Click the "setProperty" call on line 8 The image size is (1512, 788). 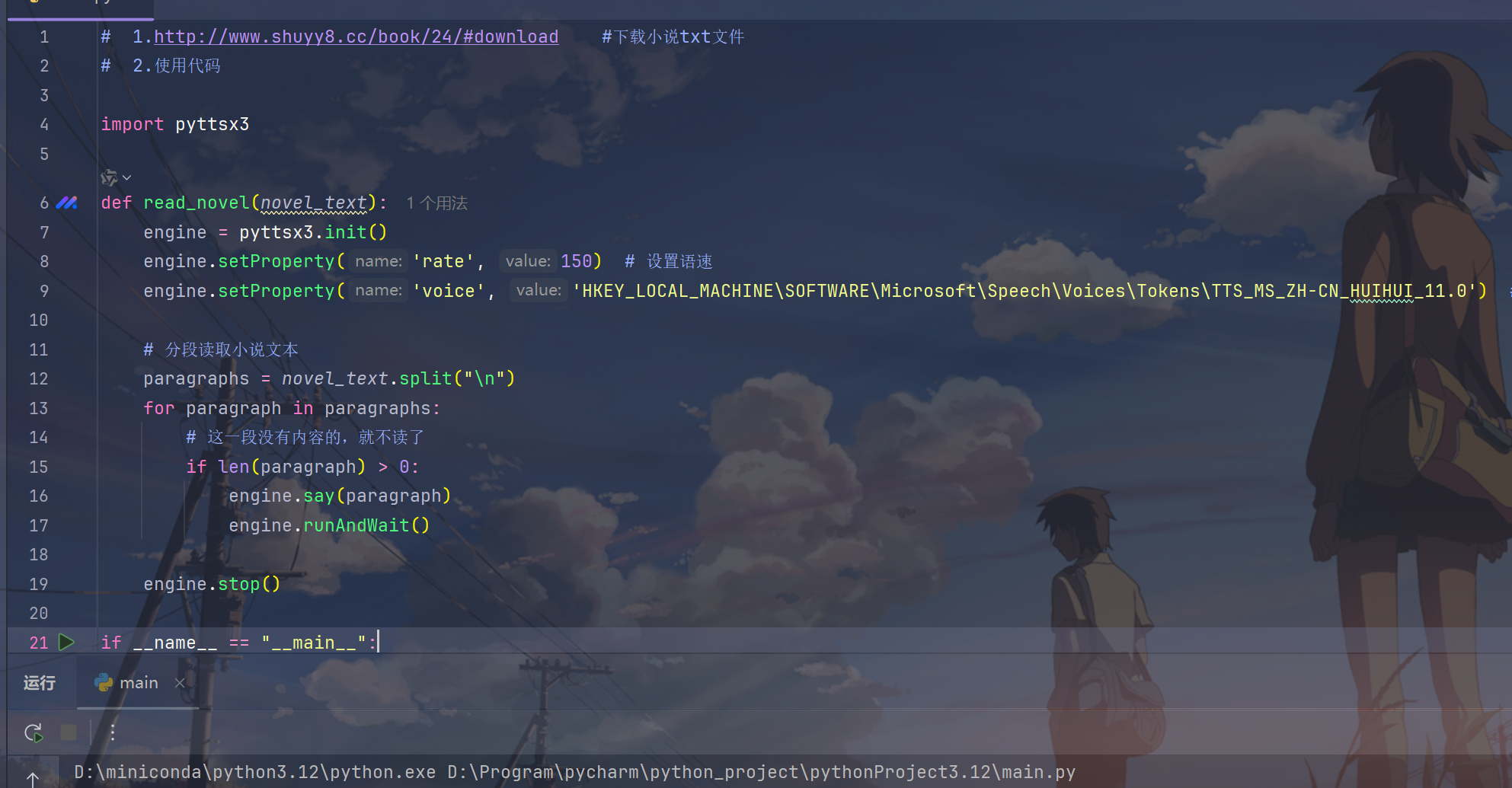pyautogui.click(x=277, y=261)
